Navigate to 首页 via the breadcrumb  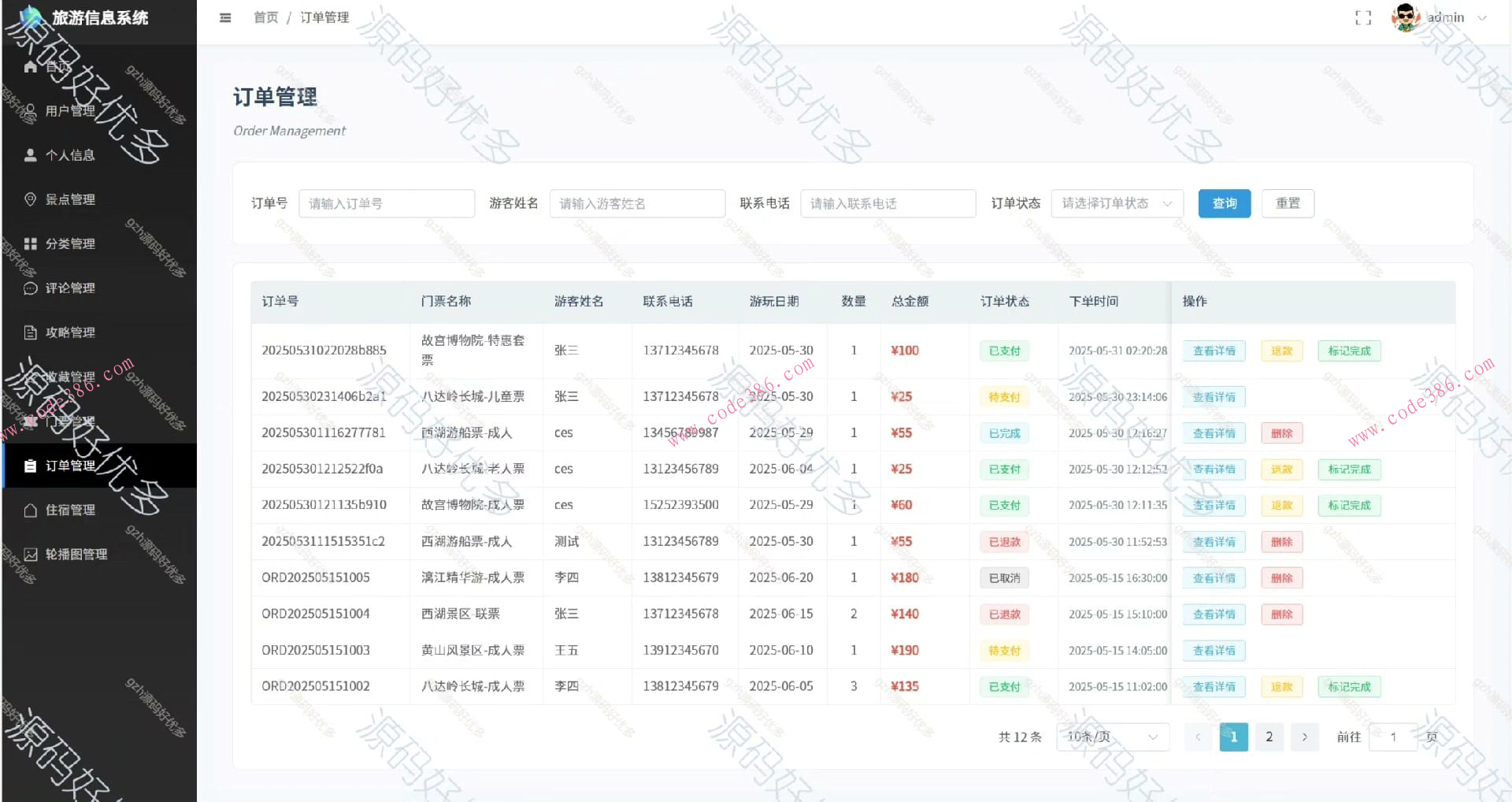pyautogui.click(x=265, y=17)
